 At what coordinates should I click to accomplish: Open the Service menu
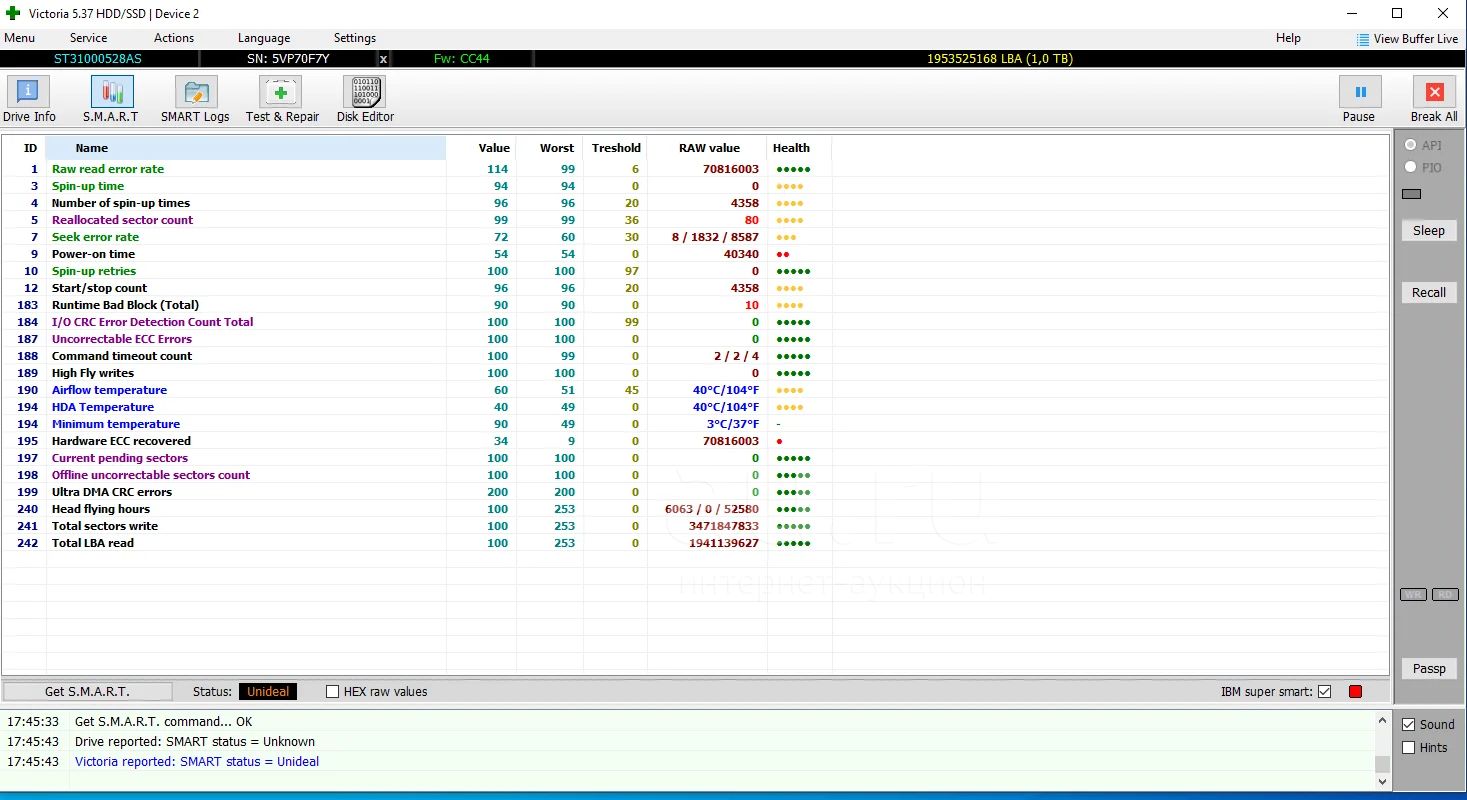pyautogui.click(x=88, y=38)
